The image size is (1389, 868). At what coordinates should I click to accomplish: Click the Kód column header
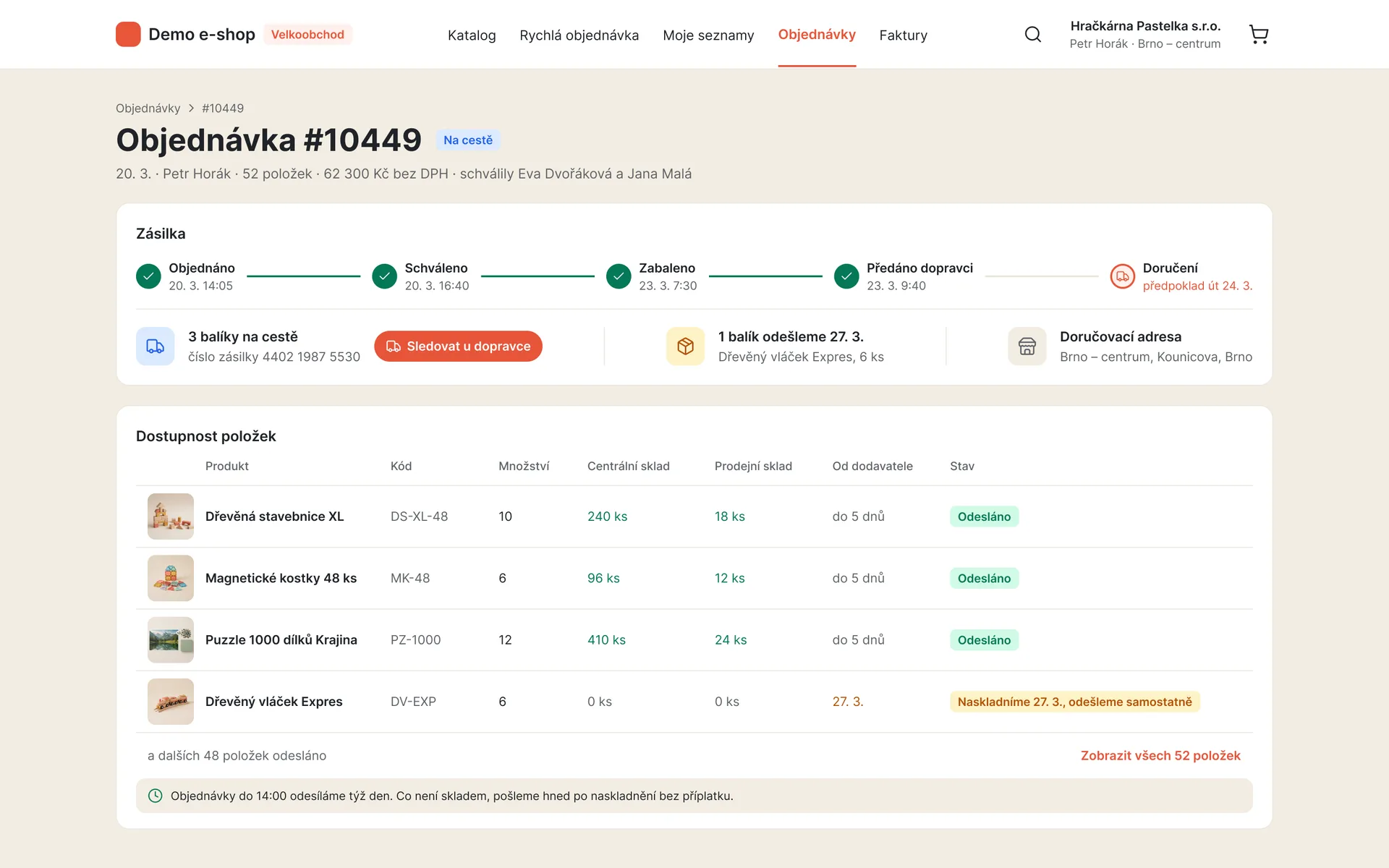[x=401, y=466]
